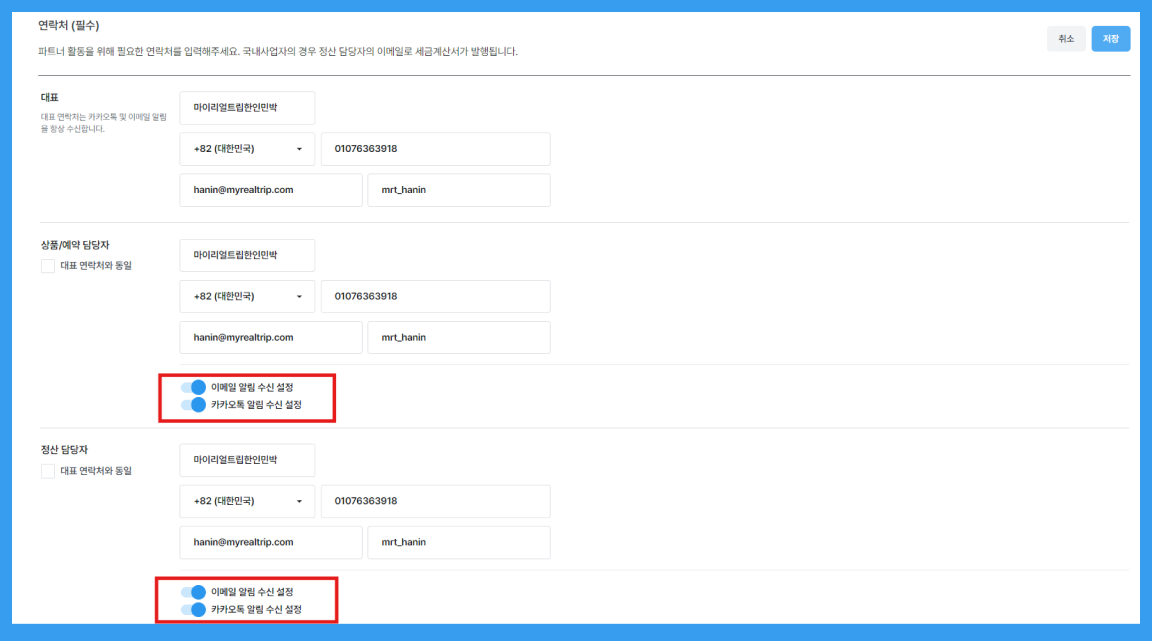
Task: Expand 상품/예약 담당자 country code dropdown
Action: coord(247,296)
